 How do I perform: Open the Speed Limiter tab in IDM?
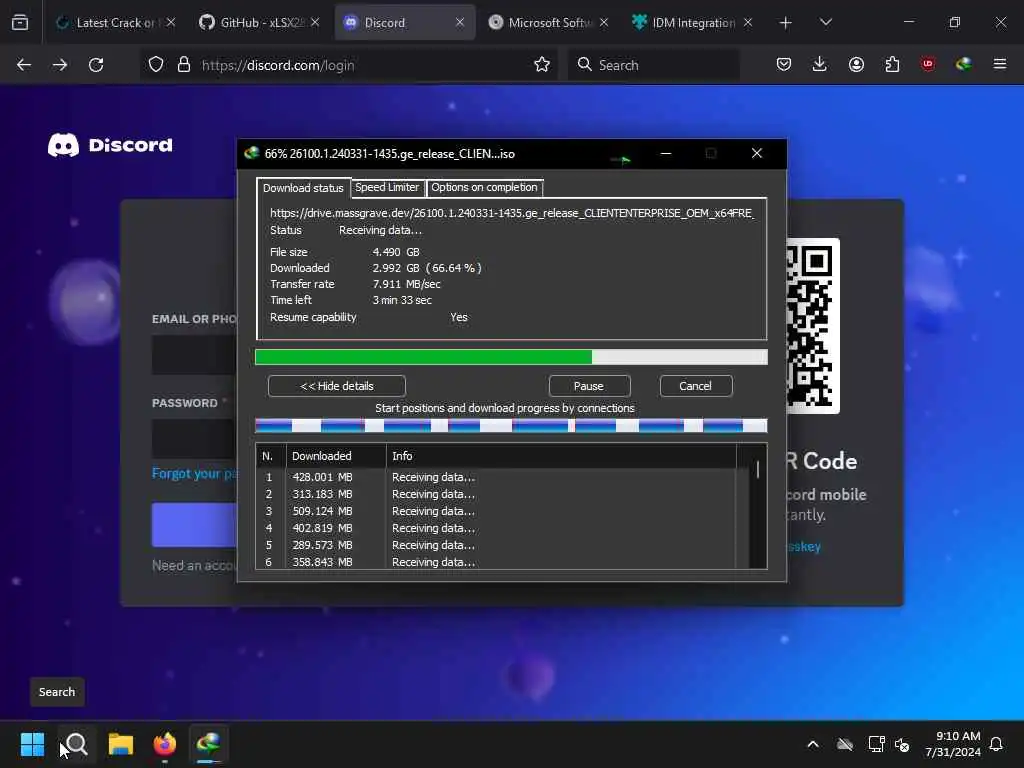click(387, 187)
